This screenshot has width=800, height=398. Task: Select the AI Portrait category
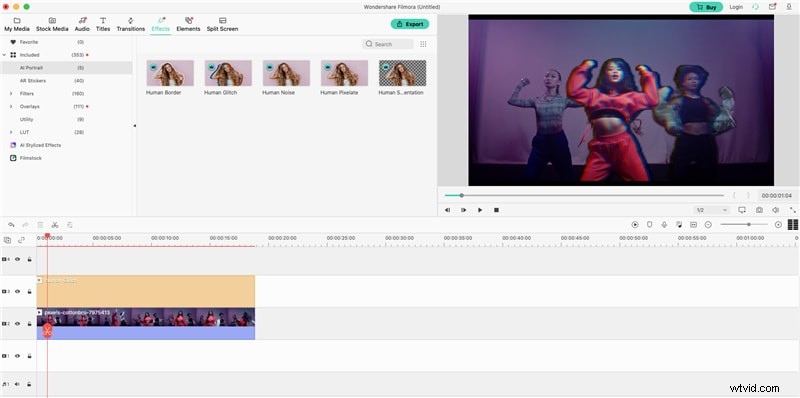point(66,68)
